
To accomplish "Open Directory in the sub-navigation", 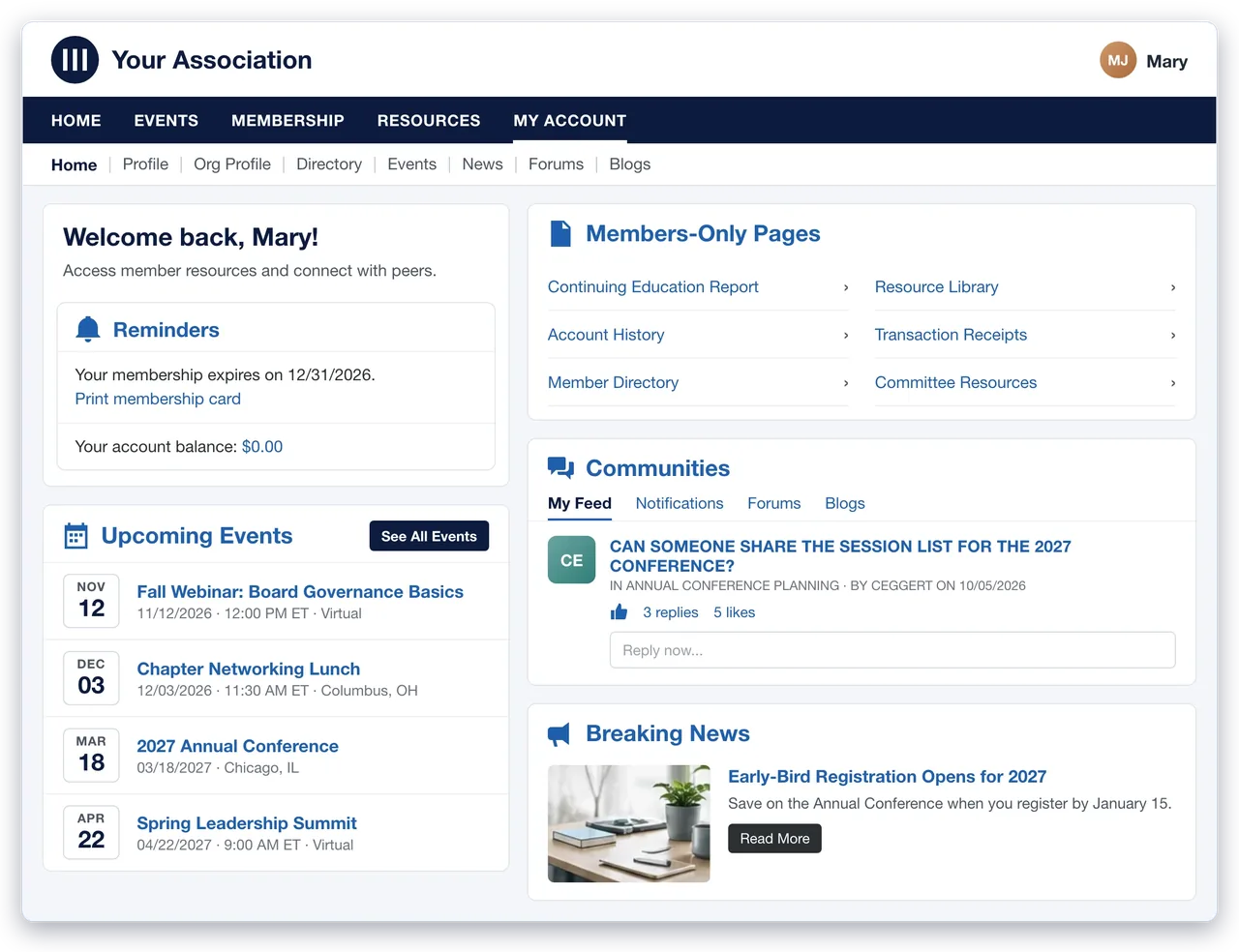I will [x=329, y=164].
